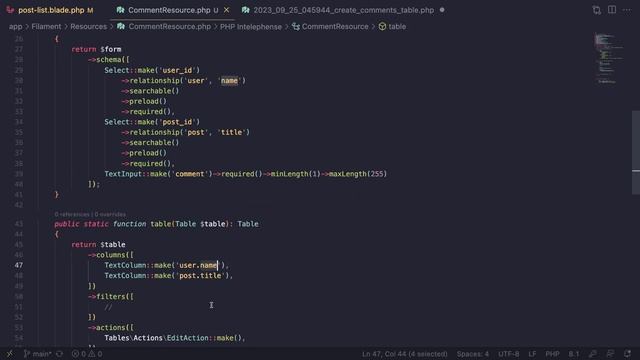Click the highlighted 'name' in the relationship call
The image size is (640, 360).
point(229,81)
